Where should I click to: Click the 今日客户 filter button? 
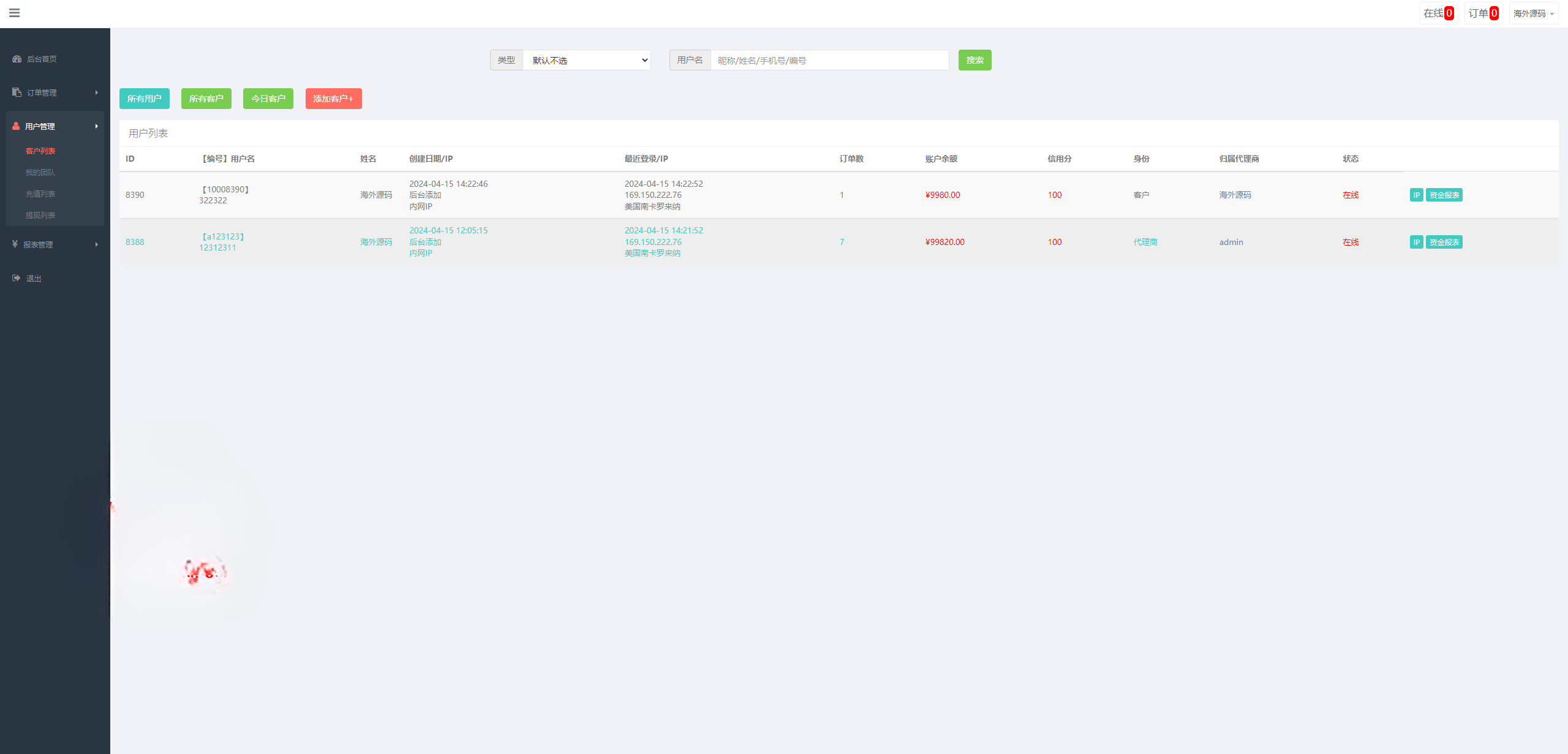(x=268, y=99)
